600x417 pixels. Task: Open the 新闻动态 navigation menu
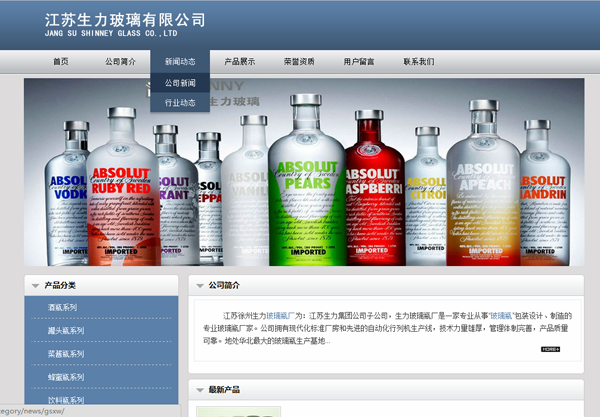tap(180, 62)
